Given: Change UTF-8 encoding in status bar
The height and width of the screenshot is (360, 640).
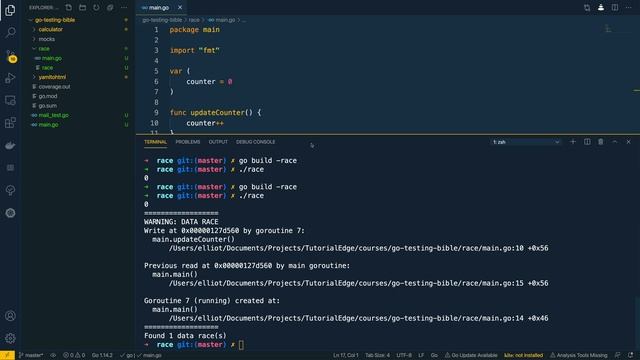Looking at the screenshot, I should point(404,355).
